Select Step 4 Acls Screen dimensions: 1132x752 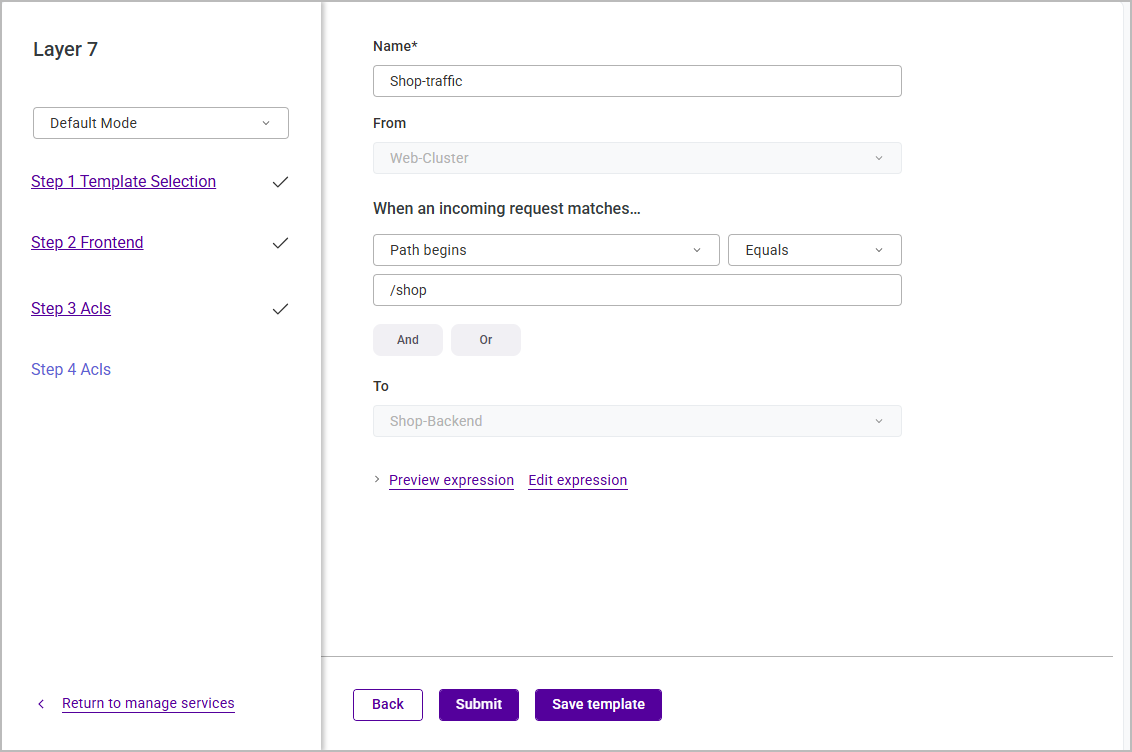point(71,370)
